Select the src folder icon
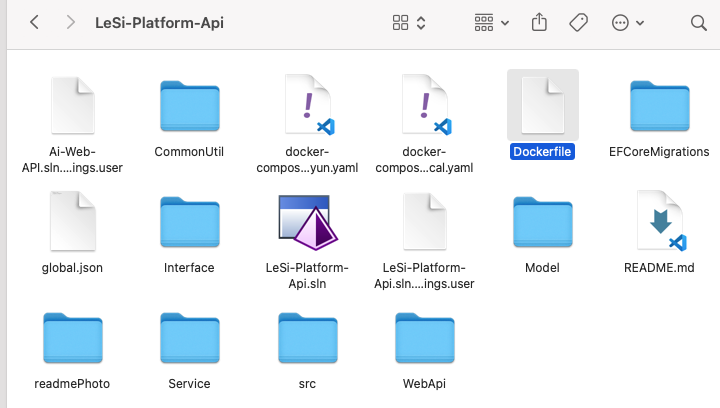Screen dimensions: 720x408 click(308, 338)
